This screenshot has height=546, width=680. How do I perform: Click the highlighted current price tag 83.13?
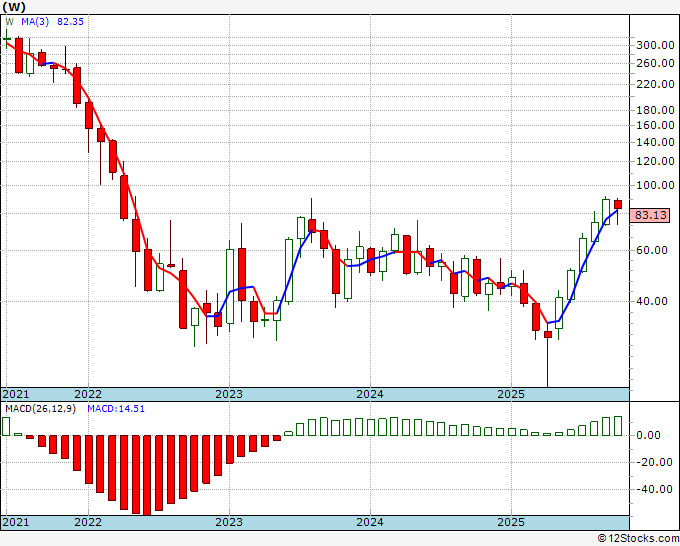(651, 215)
